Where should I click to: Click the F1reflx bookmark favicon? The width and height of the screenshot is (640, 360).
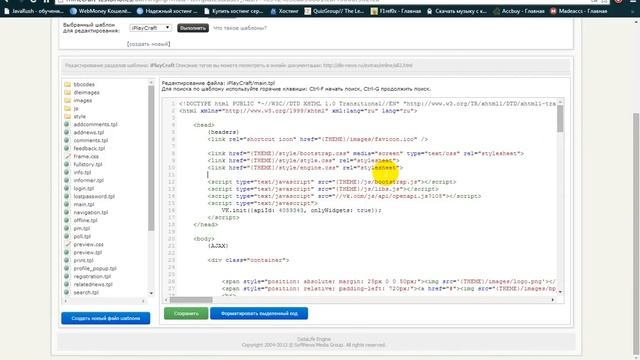374,11
